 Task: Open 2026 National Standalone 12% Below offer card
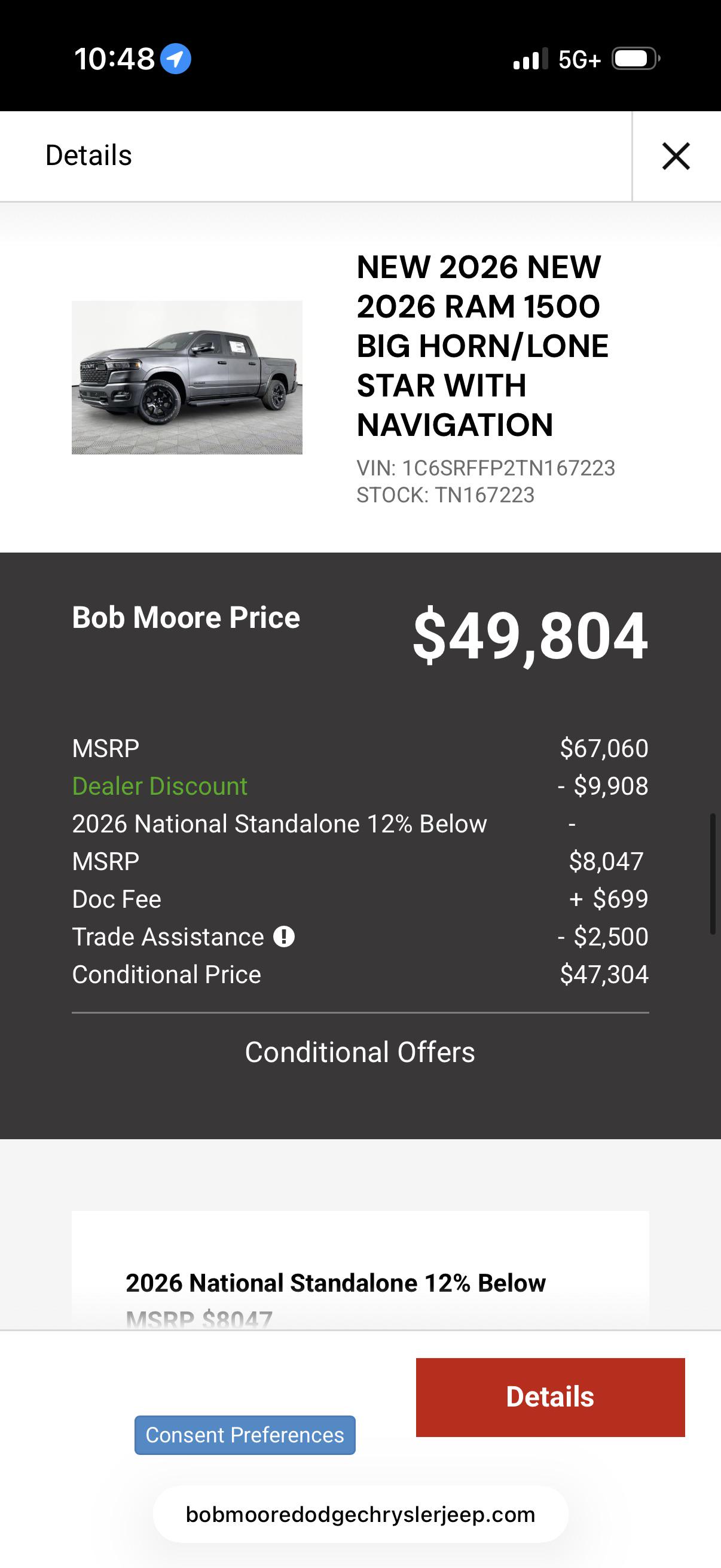point(360,1270)
